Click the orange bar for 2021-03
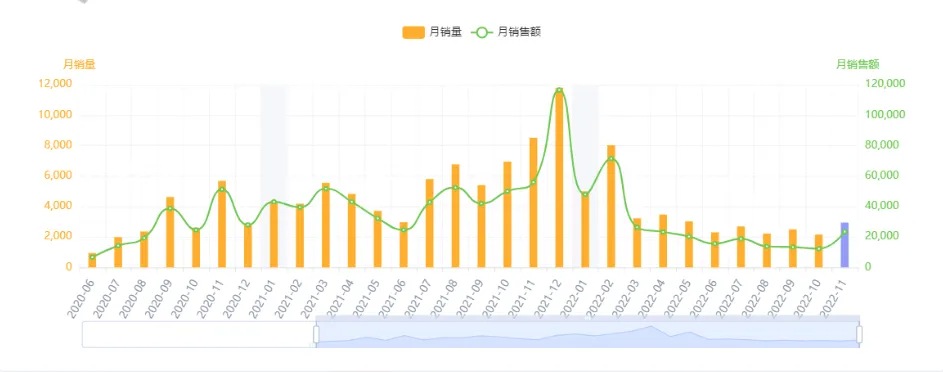The width and height of the screenshot is (943, 372). [326, 225]
